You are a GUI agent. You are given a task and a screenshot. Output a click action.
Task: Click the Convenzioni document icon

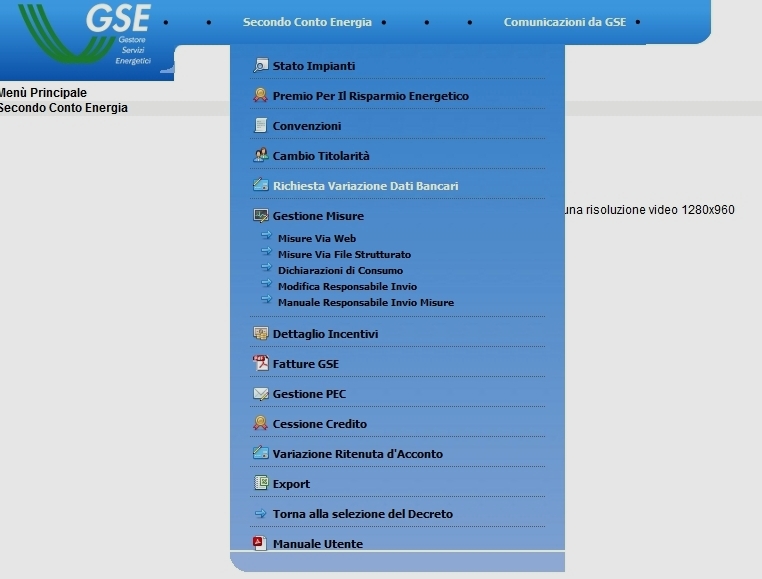(x=260, y=125)
